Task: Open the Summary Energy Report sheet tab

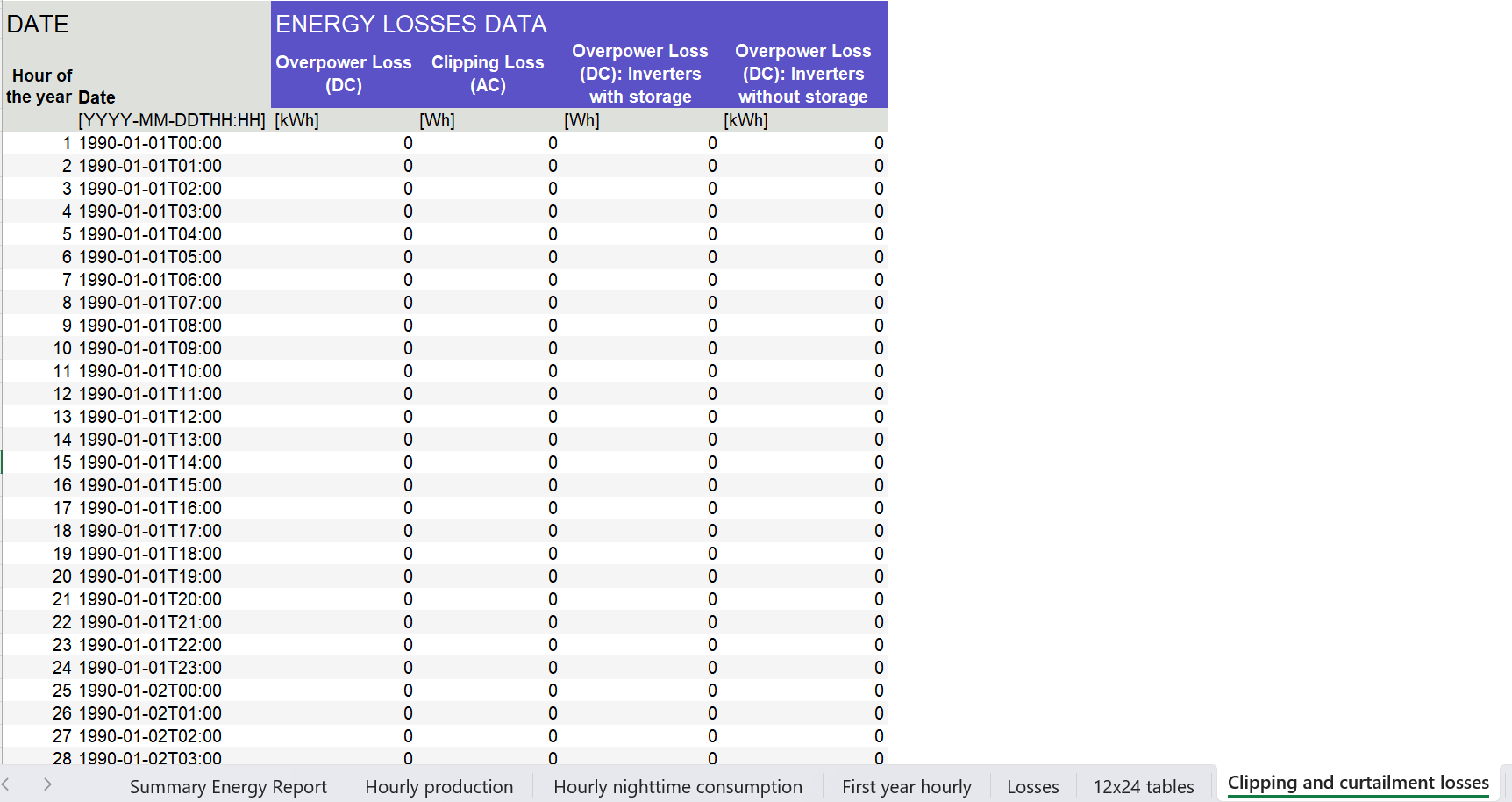Action: (228, 787)
